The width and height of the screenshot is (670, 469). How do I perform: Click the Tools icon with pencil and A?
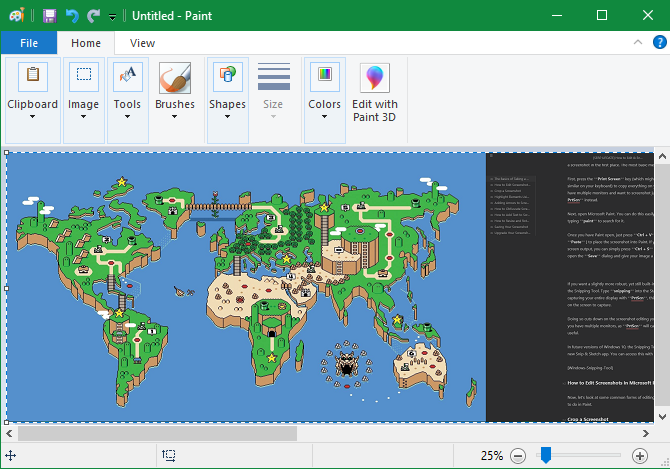click(x=128, y=76)
